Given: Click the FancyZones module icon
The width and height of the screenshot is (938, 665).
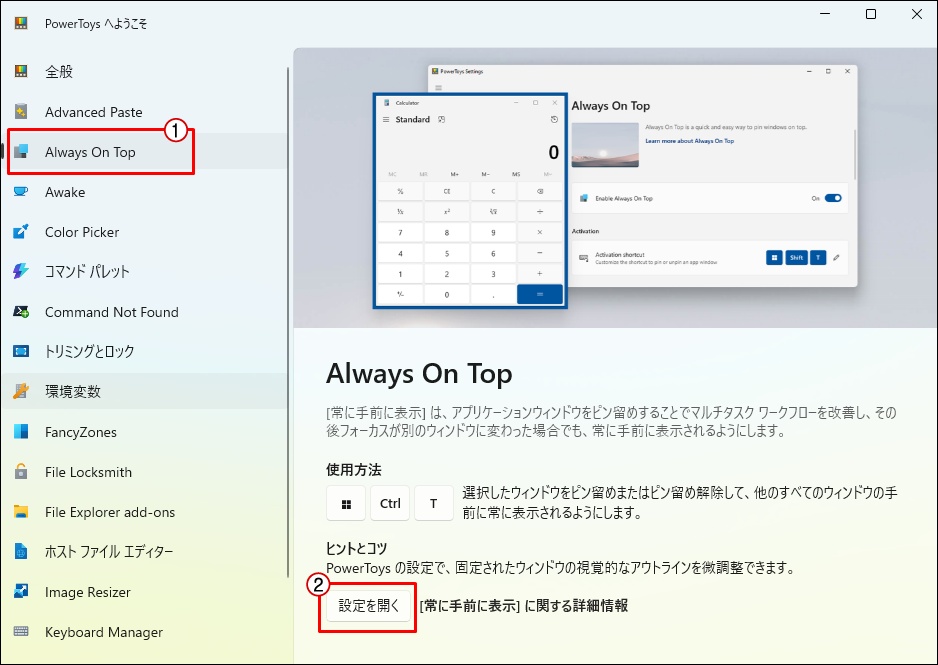Looking at the screenshot, I should (x=22, y=431).
